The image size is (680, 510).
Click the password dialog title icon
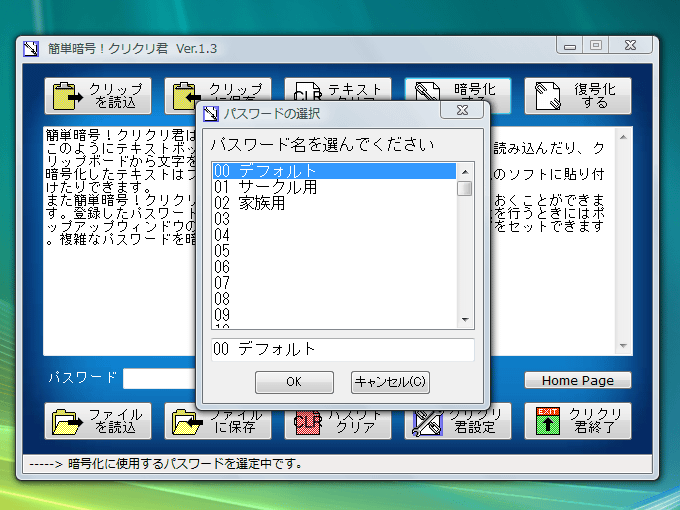pyautogui.click(x=211, y=114)
